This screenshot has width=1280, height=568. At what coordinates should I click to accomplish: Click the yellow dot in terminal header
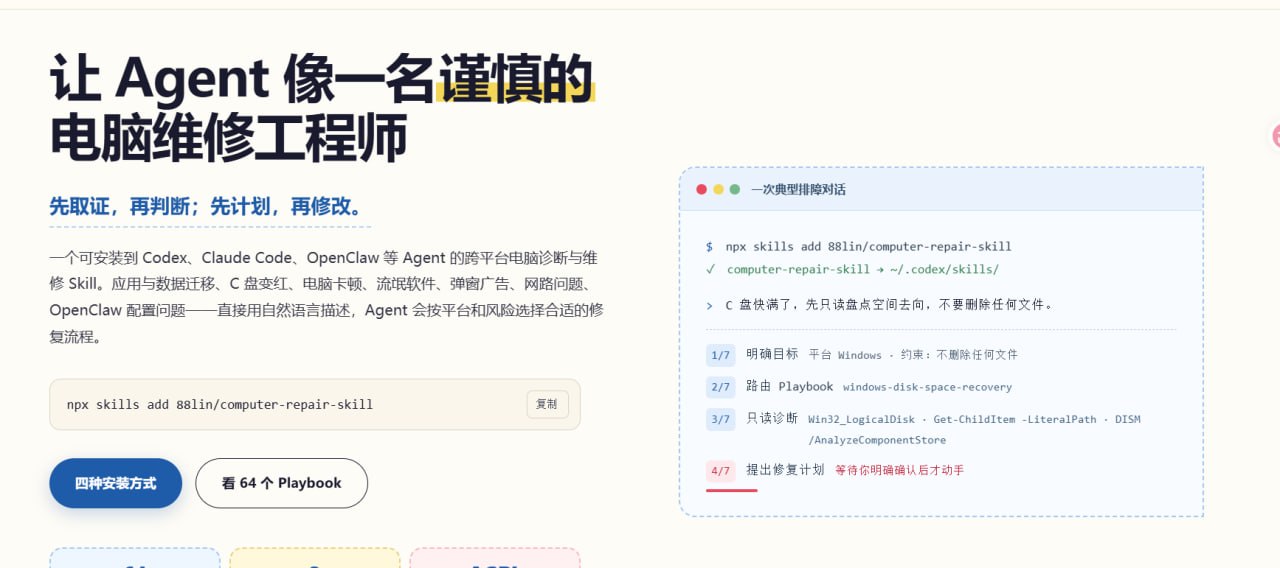(x=718, y=189)
